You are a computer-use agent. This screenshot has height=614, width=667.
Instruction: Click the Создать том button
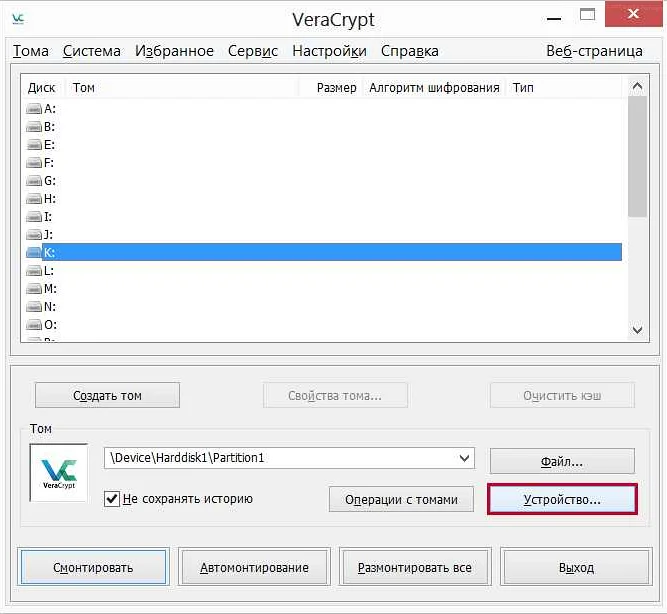pyautogui.click(x=107, y=396)
